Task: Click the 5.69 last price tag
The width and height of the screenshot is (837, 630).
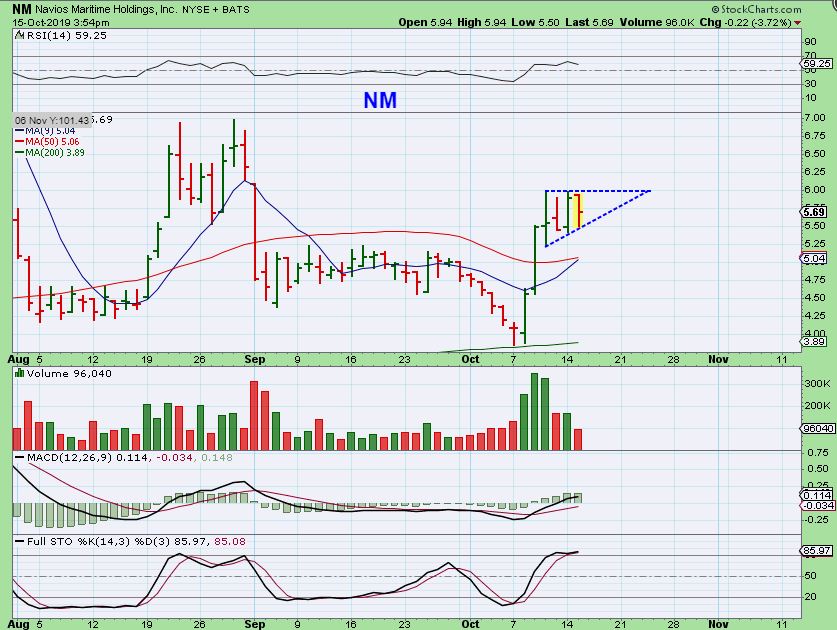Action: pos(814,212)
